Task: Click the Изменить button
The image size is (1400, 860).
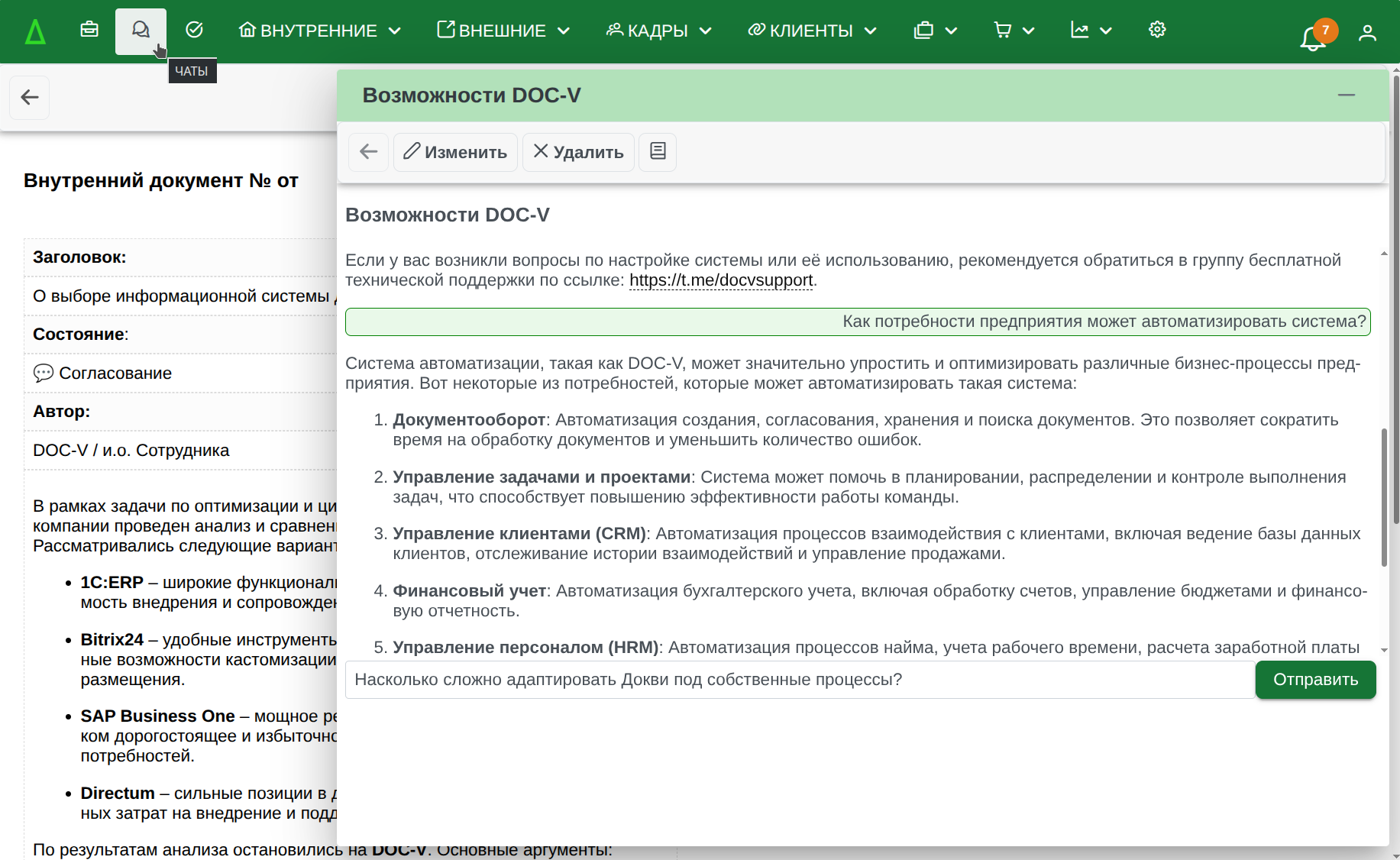Action: [455, 151]
